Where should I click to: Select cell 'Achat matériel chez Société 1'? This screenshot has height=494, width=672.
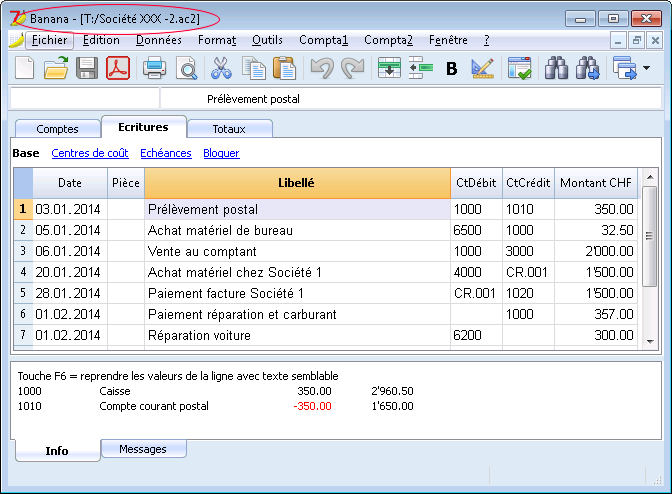[x=297, y=272]
